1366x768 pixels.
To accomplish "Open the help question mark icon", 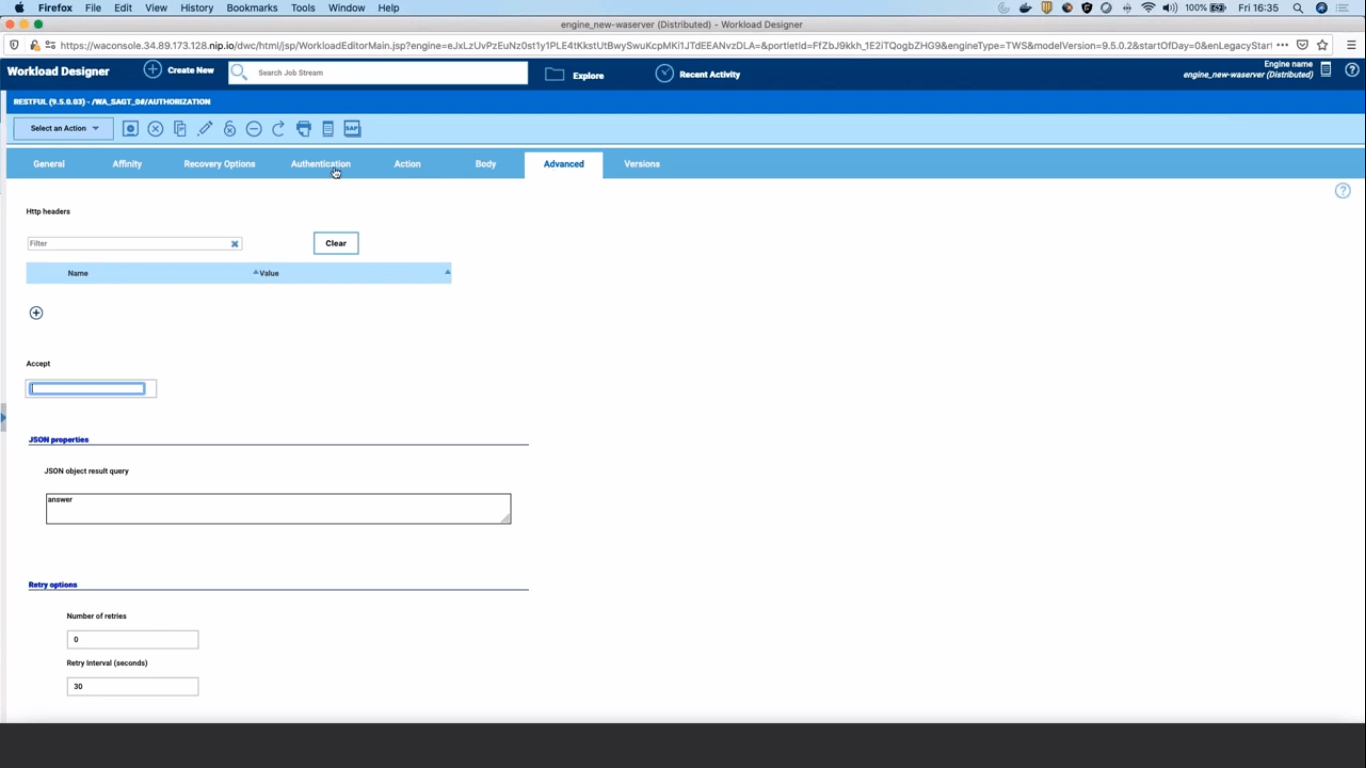I will click(1342, 191).
